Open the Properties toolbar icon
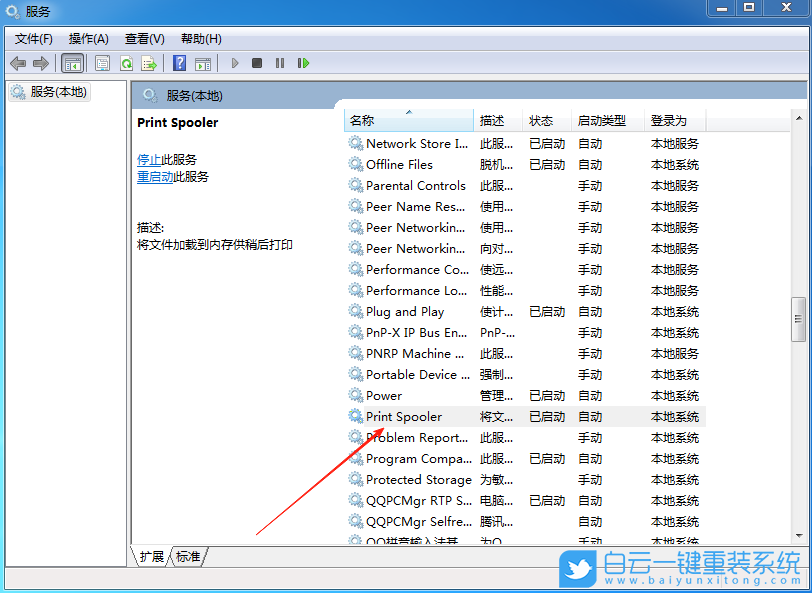This screenshot has width=812, height=593. tap(103, 62)
